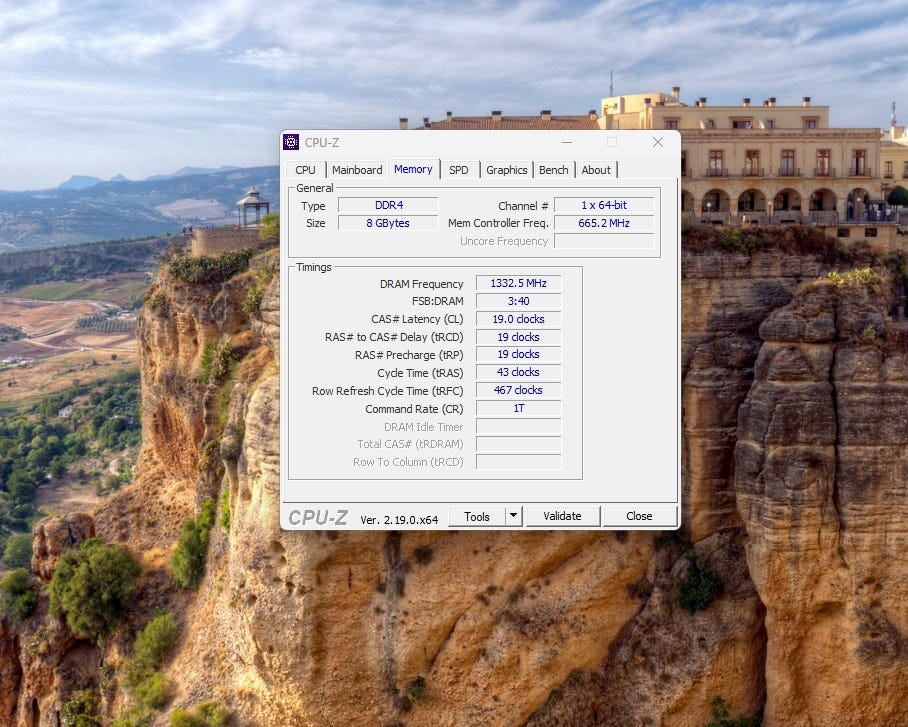
Task: Click the 1T command rate value
Action: tap(518, 408)
